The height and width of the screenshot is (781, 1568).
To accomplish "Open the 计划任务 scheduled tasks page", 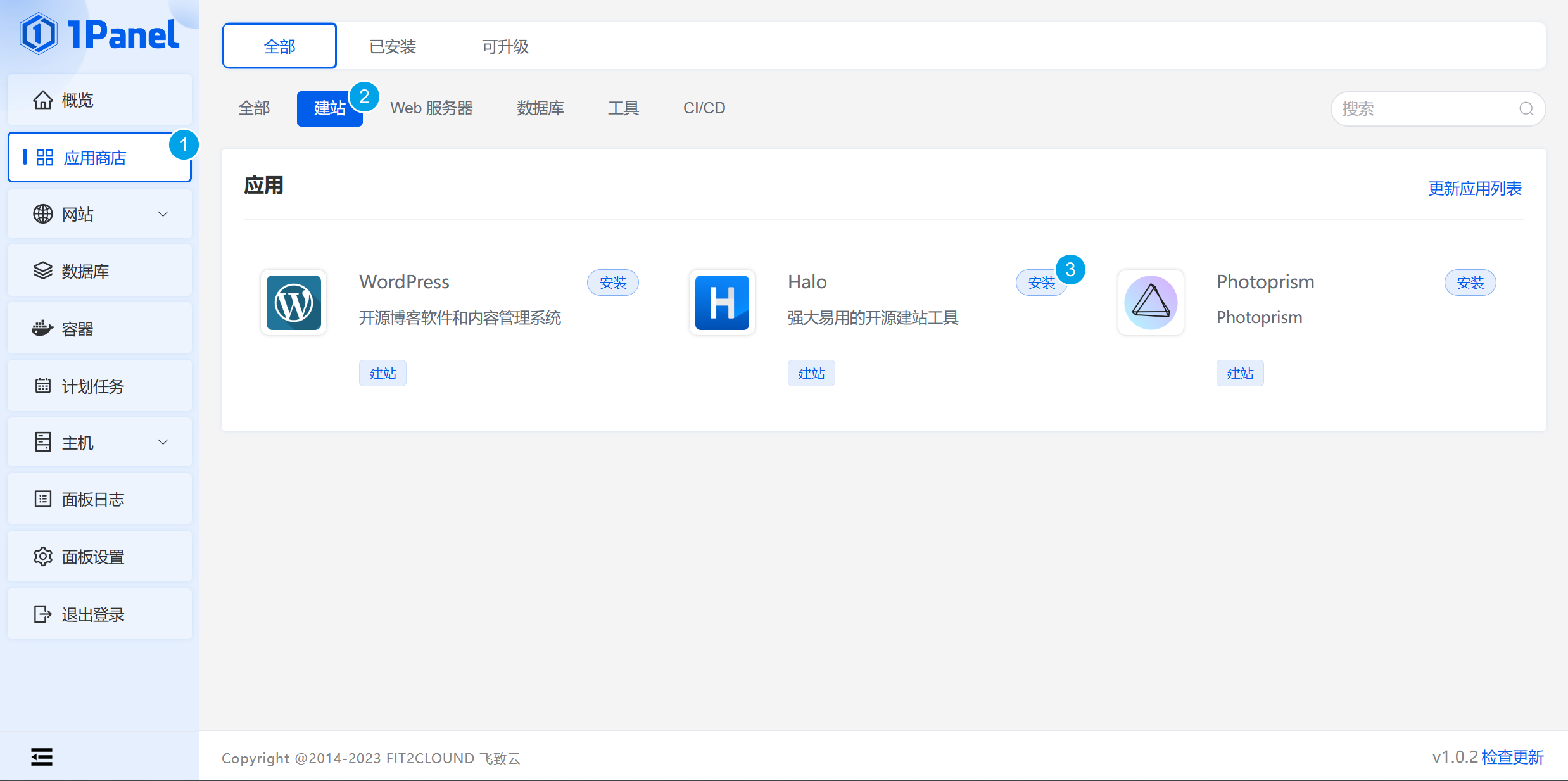I will (99, 386).
